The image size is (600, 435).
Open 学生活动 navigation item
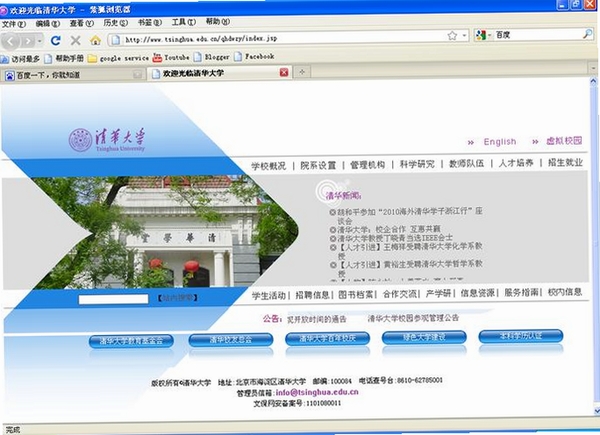[x=269, y=295]
